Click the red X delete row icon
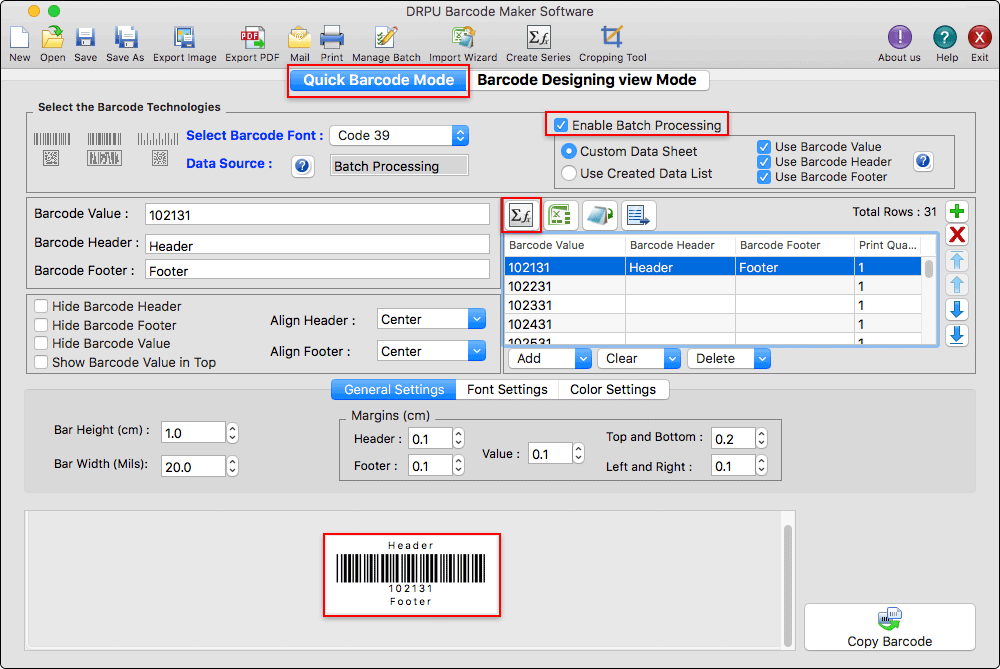Viewport: 1000px width, 669px height. (957, 235)
